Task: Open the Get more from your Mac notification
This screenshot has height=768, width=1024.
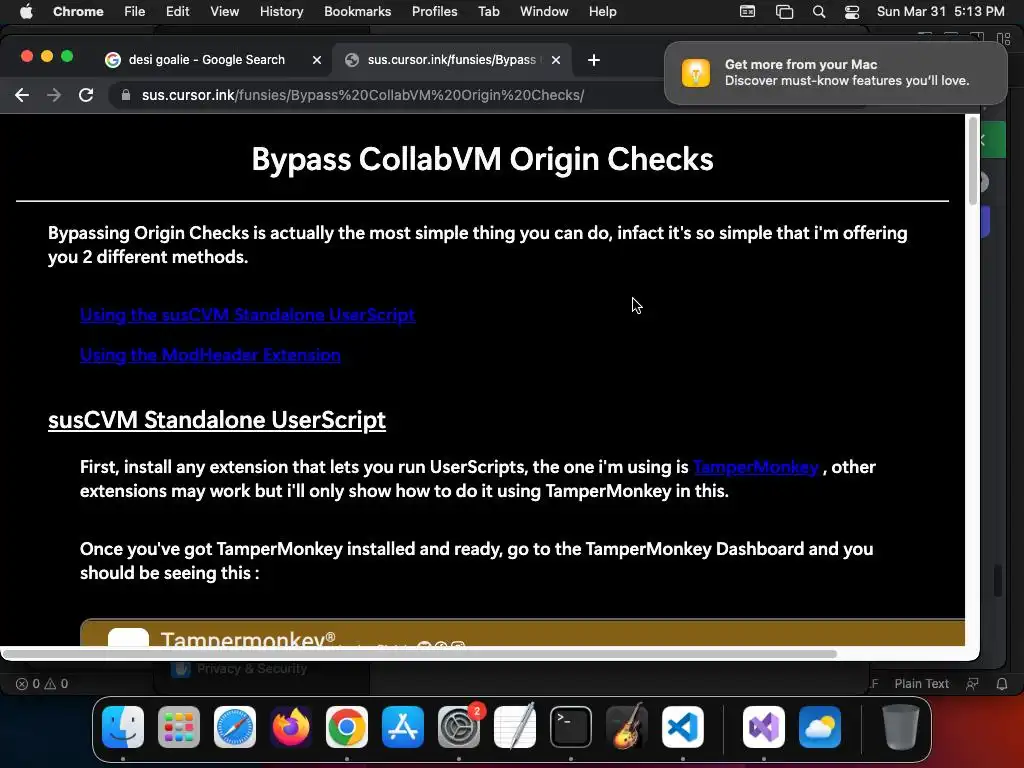Action: click(x=835, y=72)
